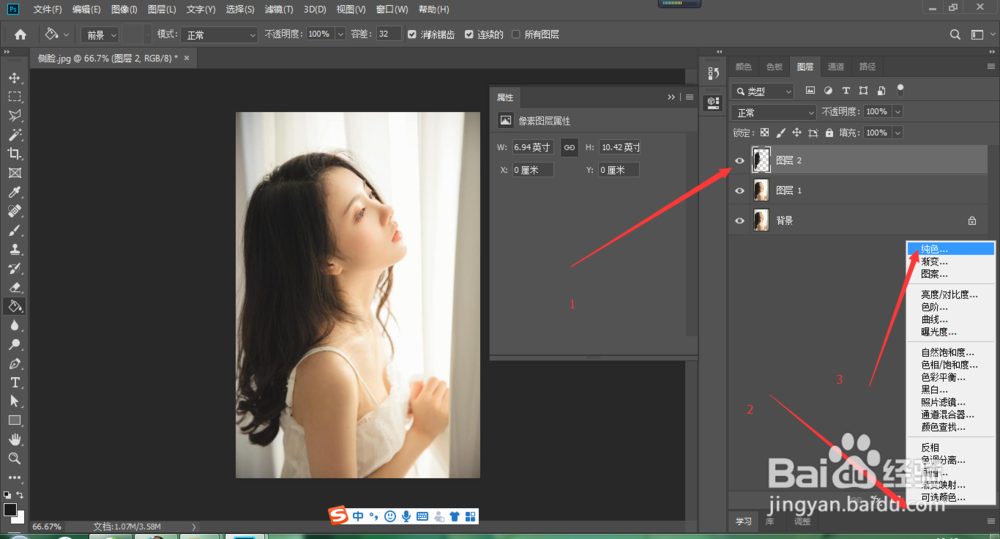Hide 图层 2 with eye icon

click(740, 161)
